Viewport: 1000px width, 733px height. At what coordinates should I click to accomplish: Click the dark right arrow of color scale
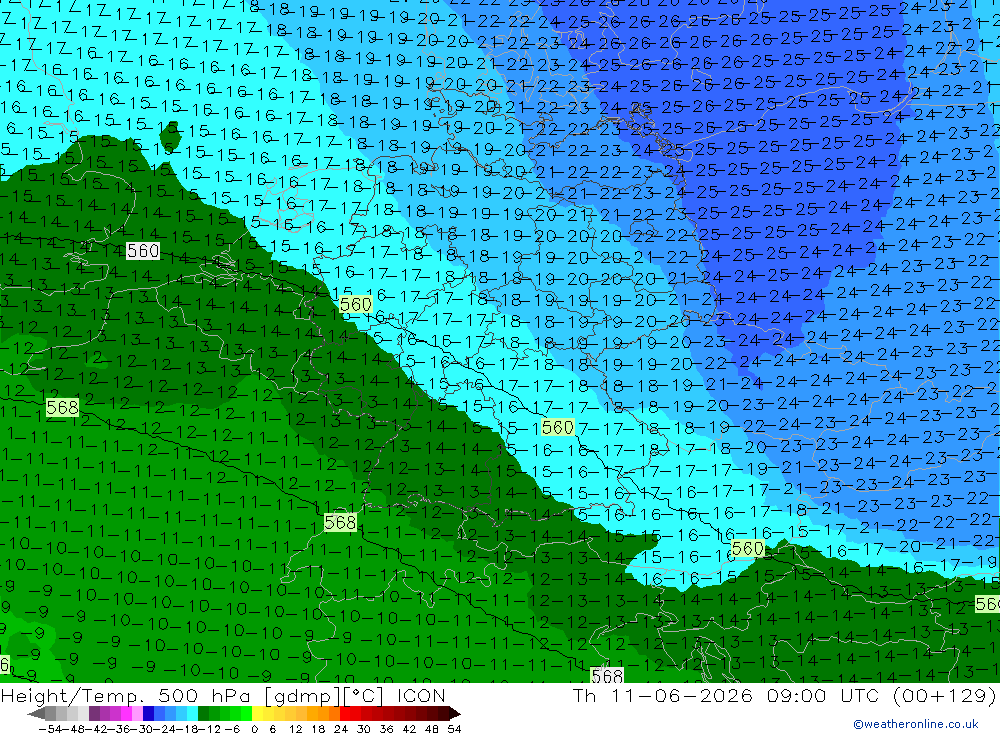[x=455, y=713]
